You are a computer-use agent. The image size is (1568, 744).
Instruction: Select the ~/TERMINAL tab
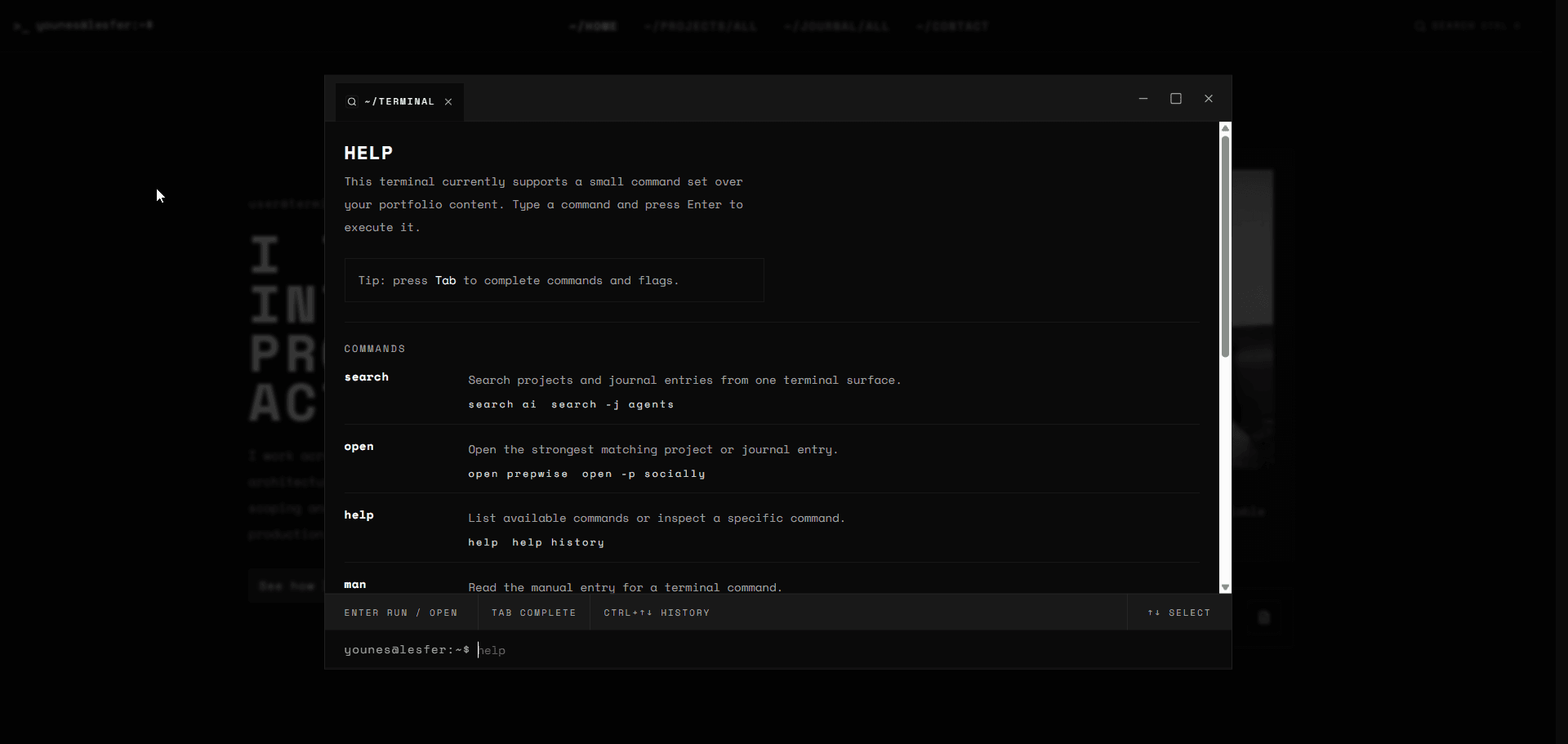click(x=399, y=102)
